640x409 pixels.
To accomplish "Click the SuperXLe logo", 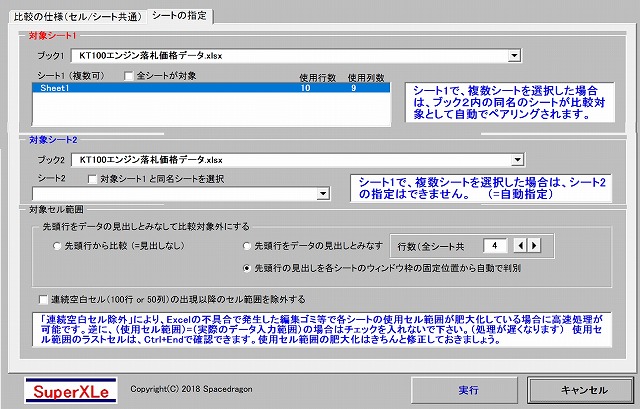I will point(71,391).
